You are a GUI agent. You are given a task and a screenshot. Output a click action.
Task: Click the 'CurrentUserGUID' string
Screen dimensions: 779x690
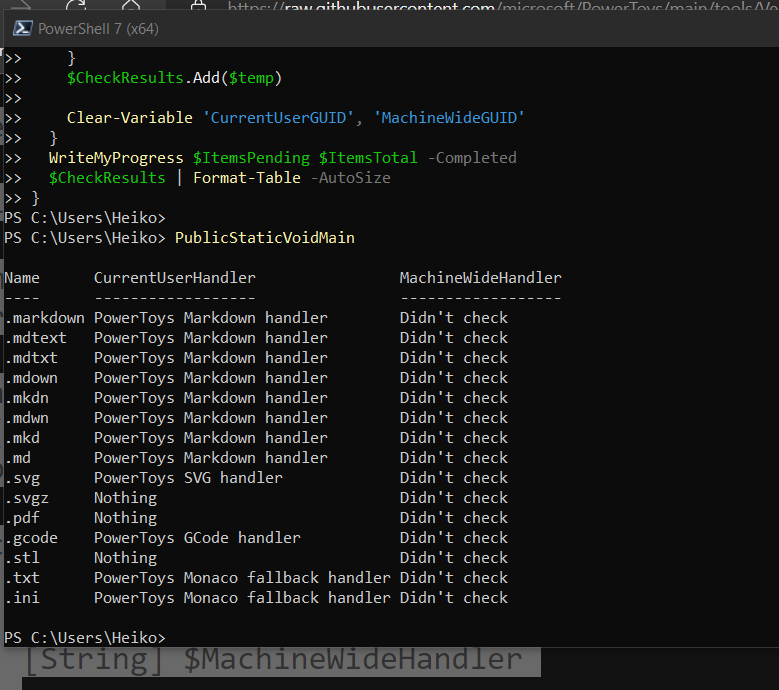point(278,118)
